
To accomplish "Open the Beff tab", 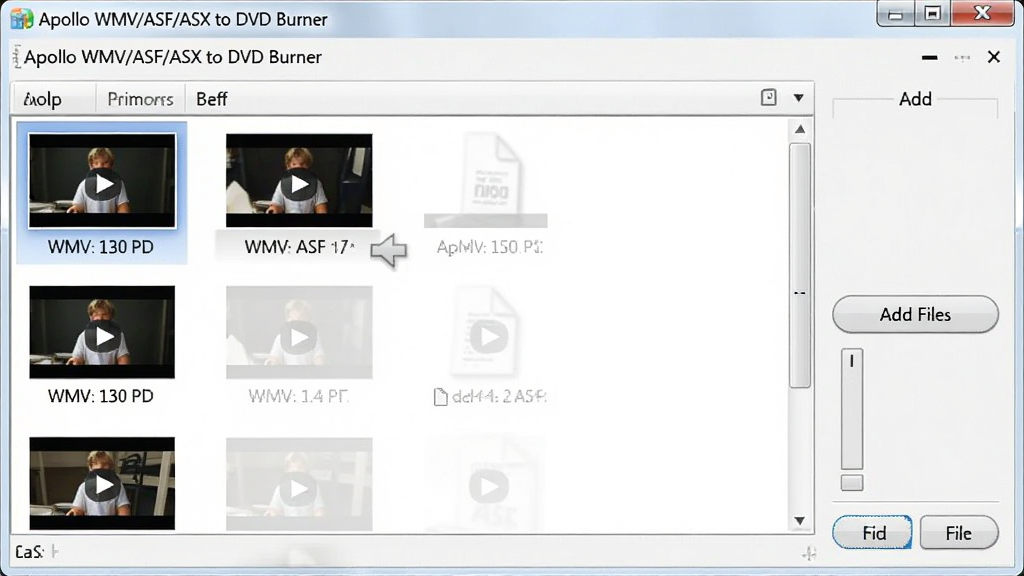I will point(212,99).
